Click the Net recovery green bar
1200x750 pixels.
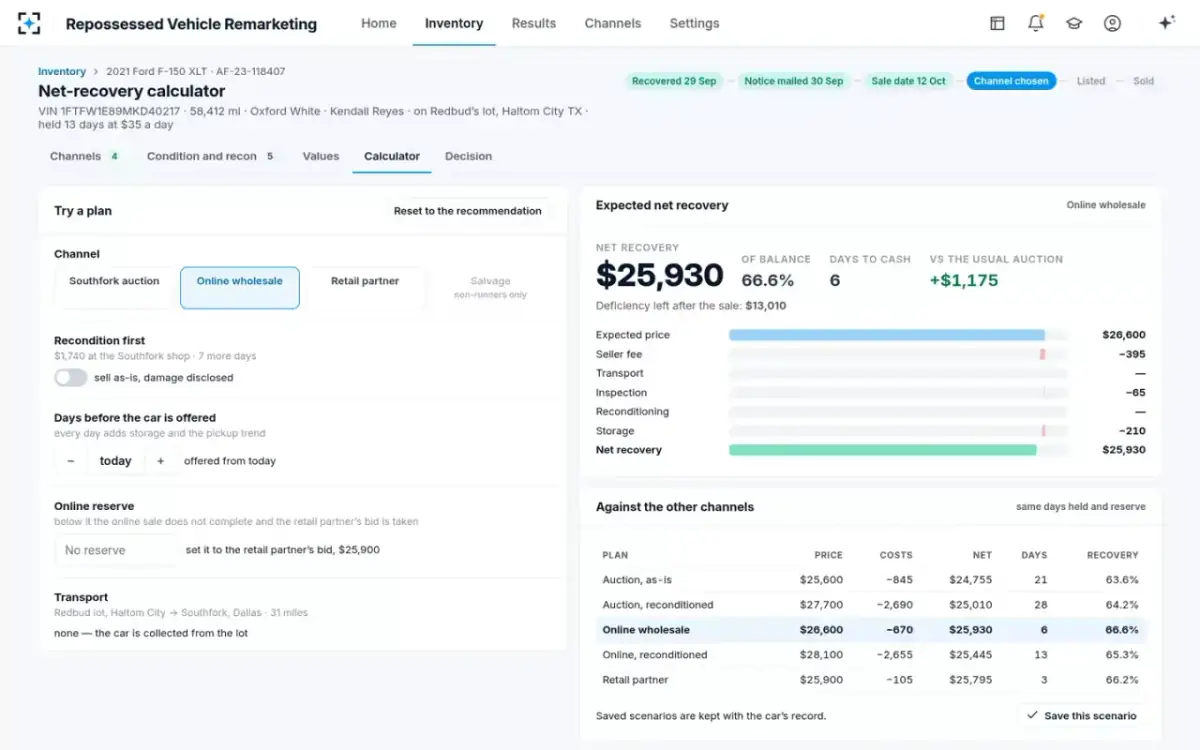[x=883, y=450]
